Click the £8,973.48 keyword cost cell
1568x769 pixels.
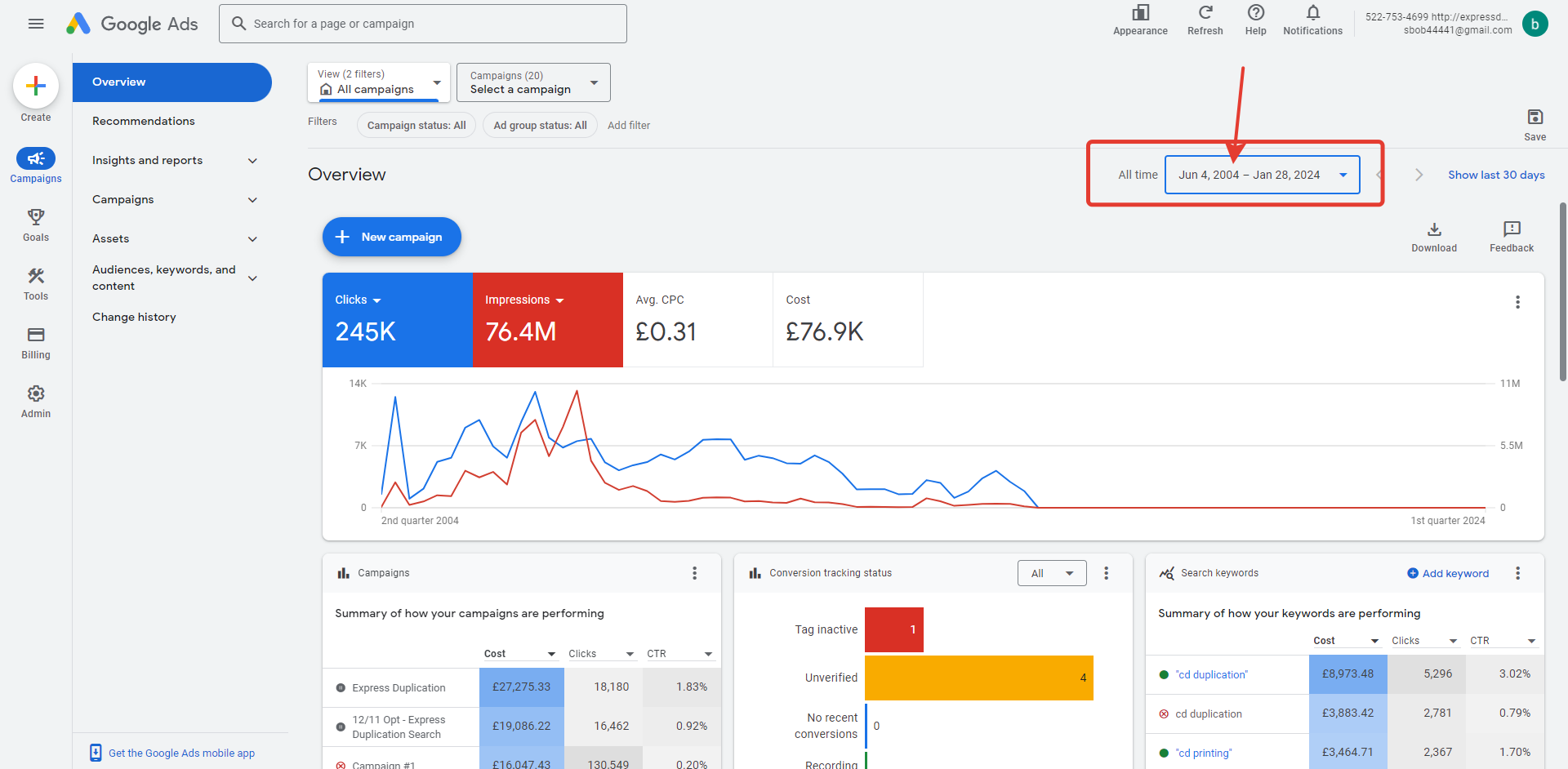(1348, 674)
